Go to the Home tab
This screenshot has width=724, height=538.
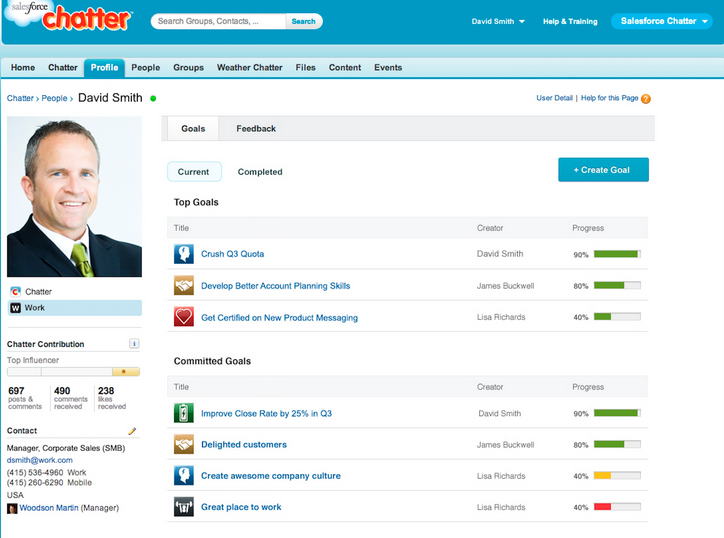(x=23, y=67)
